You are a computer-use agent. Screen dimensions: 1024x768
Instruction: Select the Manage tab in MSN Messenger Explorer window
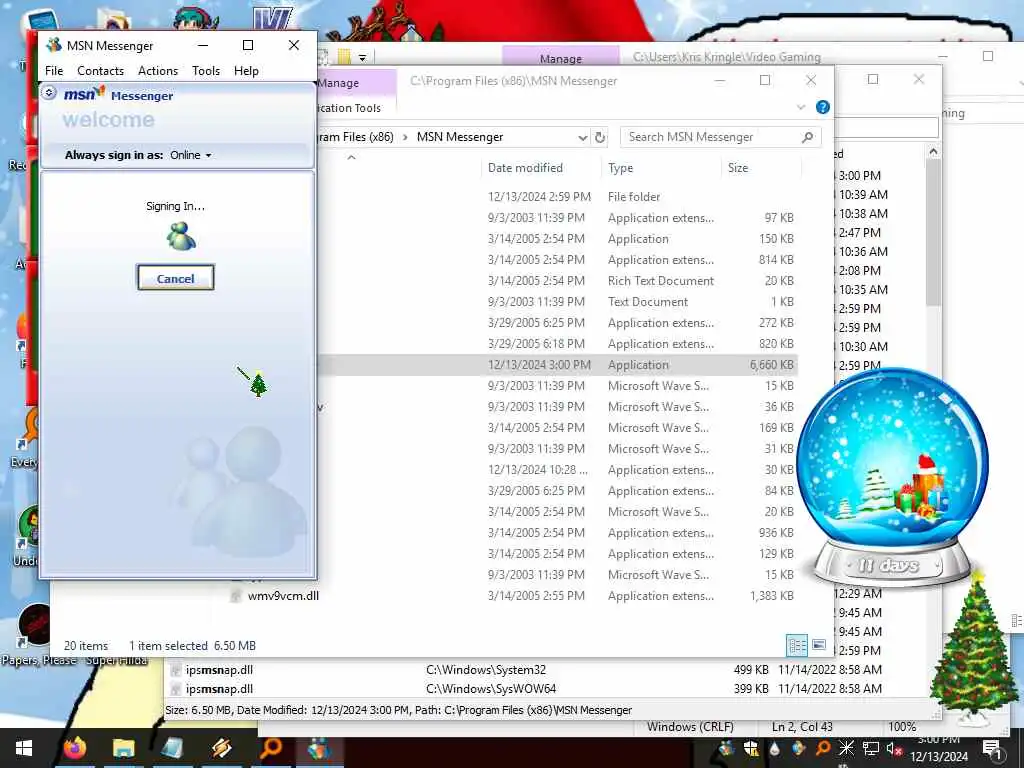click(x=356, y=83)
